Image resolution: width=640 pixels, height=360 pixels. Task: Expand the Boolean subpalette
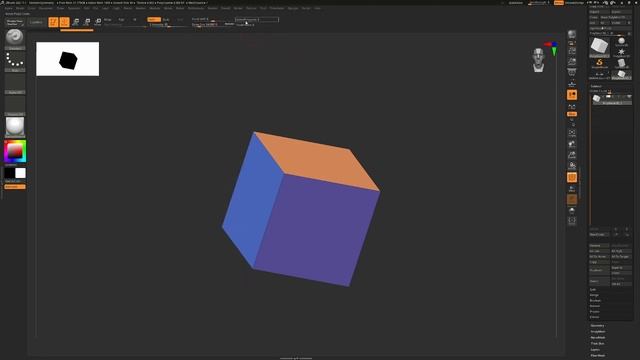pyautogui.click(x=595, y=300)
